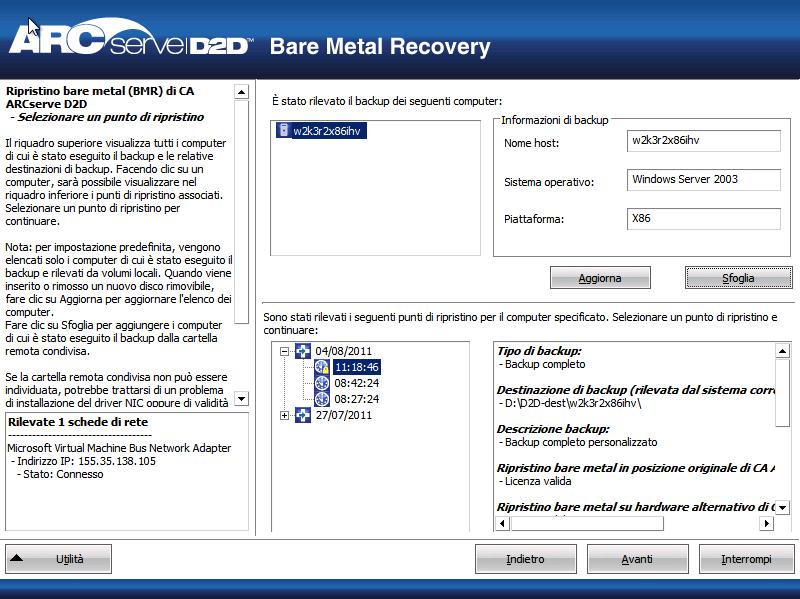
Task: Click 'Tipo di backup:' heading
Action: tap(539, 351)
